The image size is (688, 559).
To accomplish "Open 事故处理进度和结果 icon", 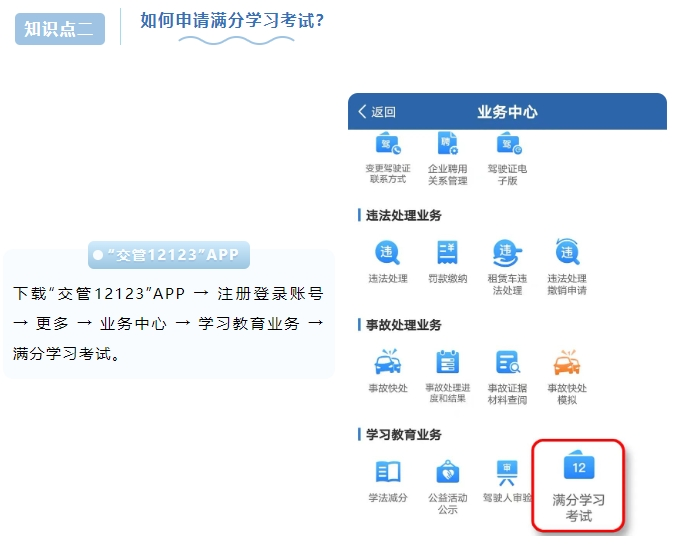I will tap(448, 362).
